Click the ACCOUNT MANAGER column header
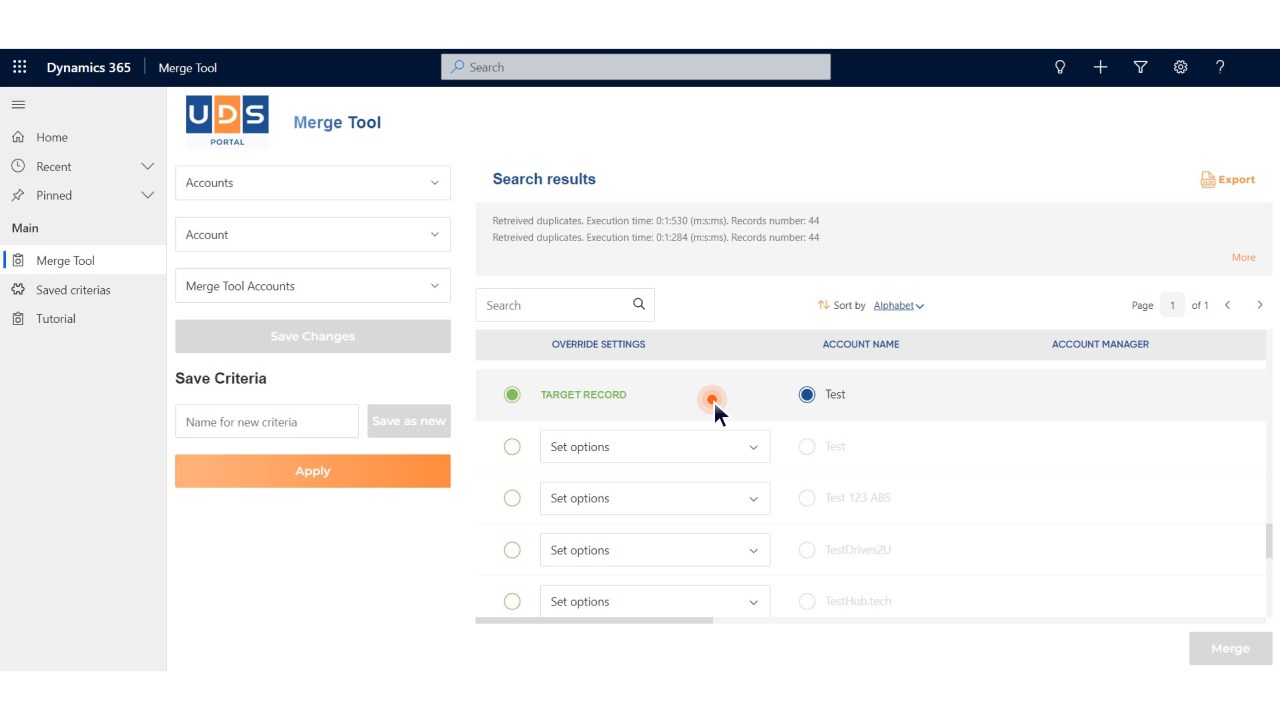Screen dimensions: 1280x720 point(1100,344)
